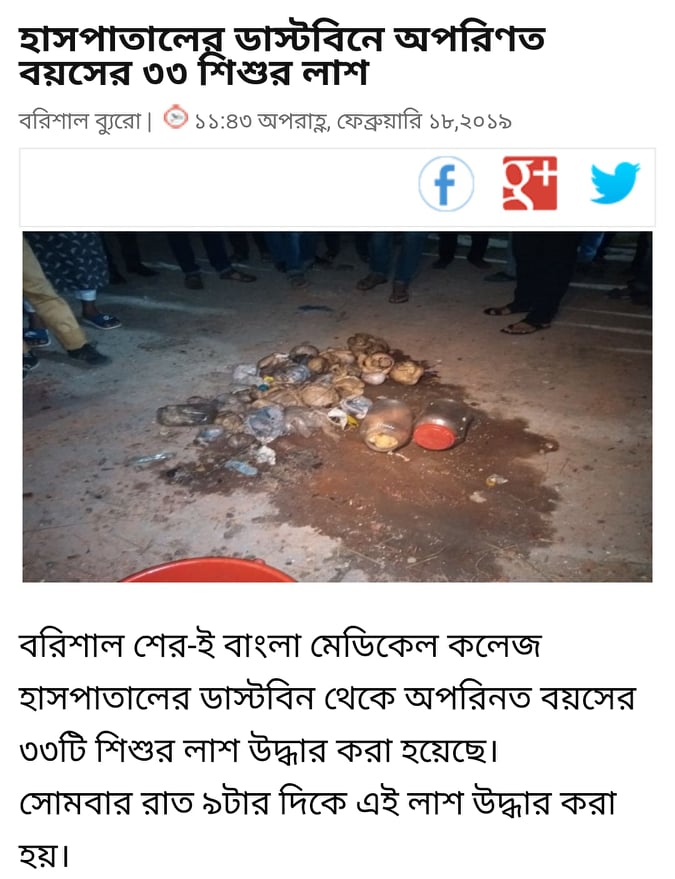Screen dimensions: 675x879
Task: Click text line "হাসপাতালের ডাস্টবিন থেকে অপরিনত বয়সের"
Action: coord(327,698)
